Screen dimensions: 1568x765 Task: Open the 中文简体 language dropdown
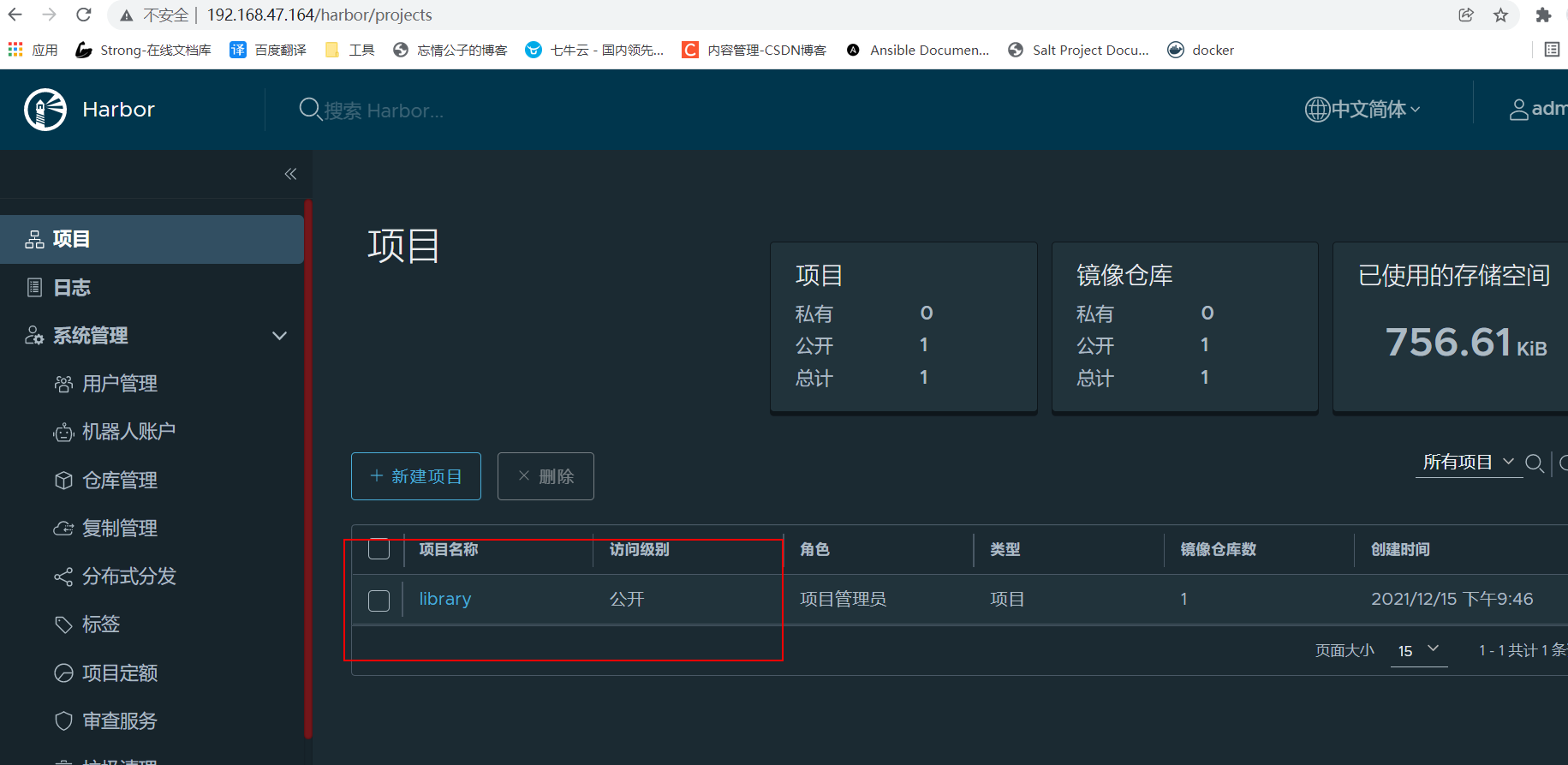(x=1363, y=110)
